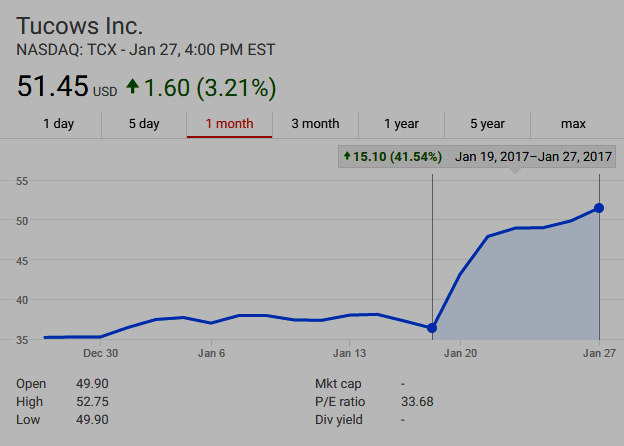Click the Jan 13 axis label
Image resolution: width=624 pixels, height=446 pixels.
[349, 353]
